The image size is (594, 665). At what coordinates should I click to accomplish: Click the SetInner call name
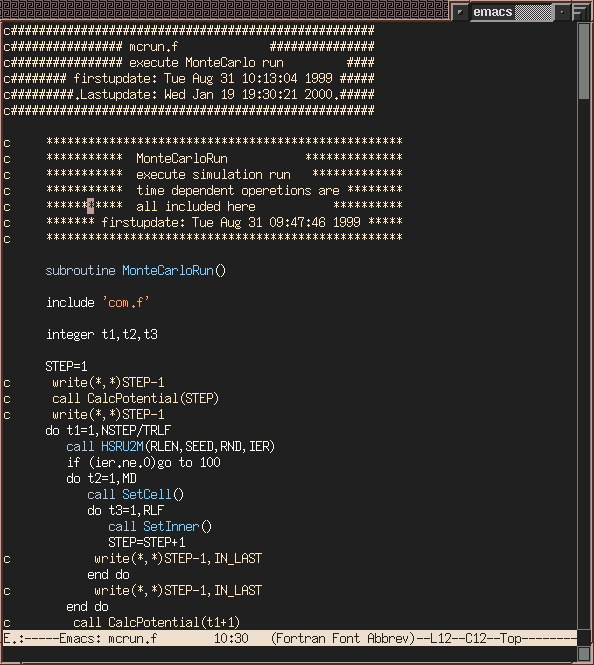coord(171,526)
